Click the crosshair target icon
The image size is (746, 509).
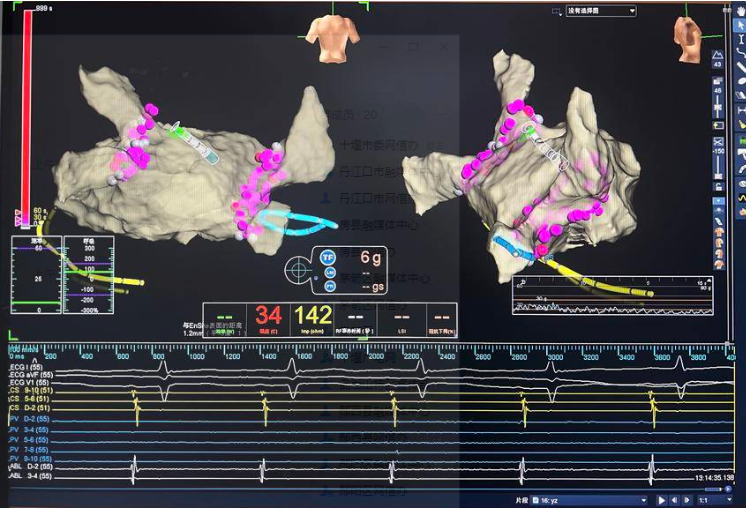coord(296,269)
